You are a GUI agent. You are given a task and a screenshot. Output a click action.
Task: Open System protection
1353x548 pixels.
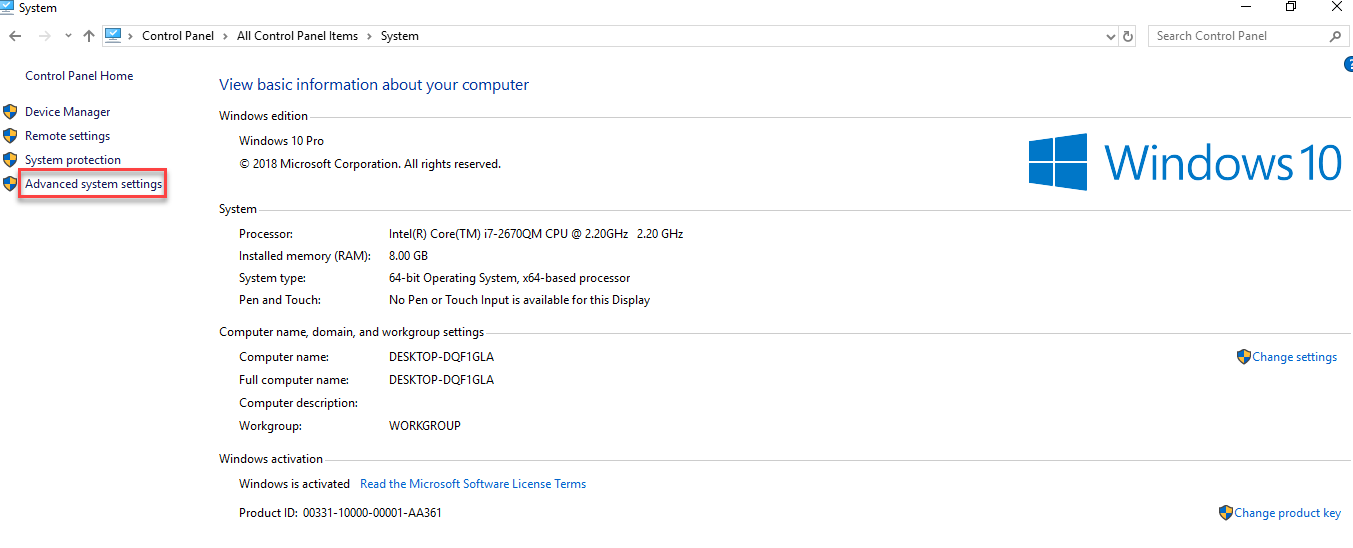pos(73,160)
